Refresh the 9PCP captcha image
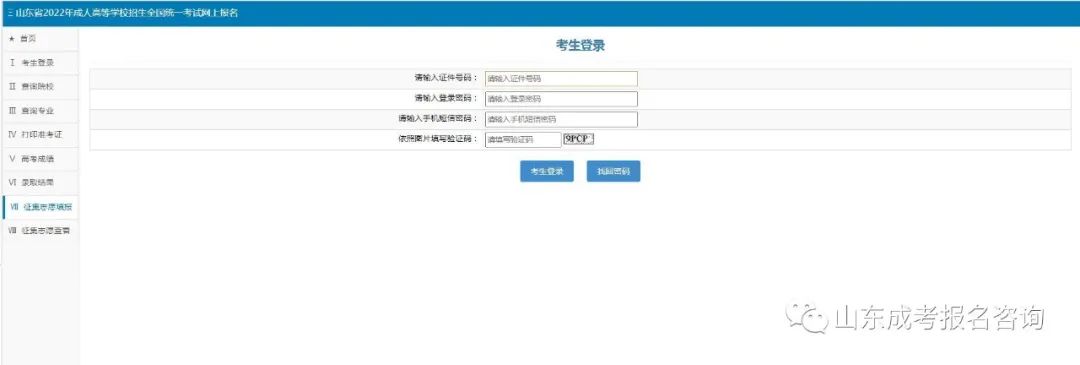Screen dimensions: 1080x365 [x=579, y=139]
